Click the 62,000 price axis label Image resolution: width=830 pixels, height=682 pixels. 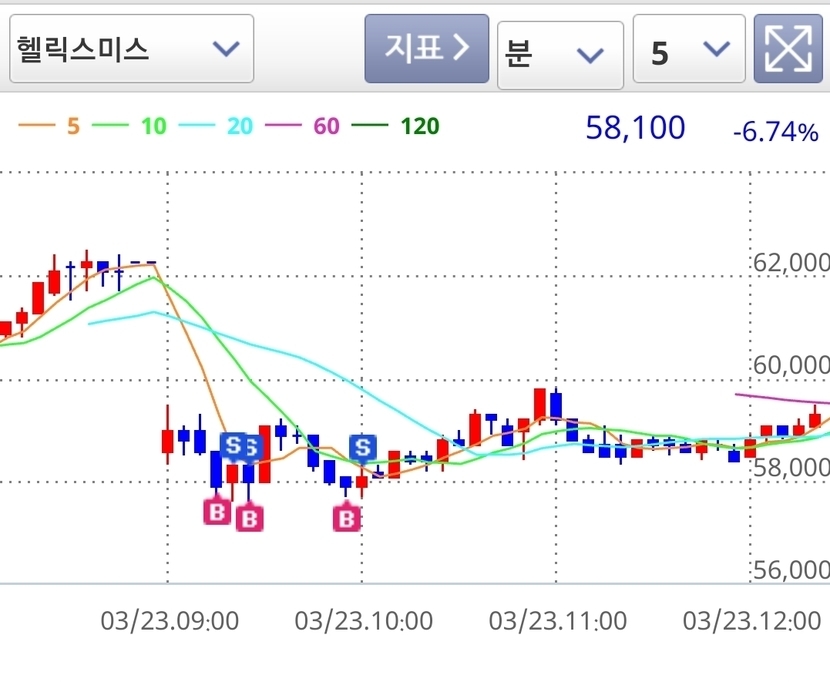[790, 262]
